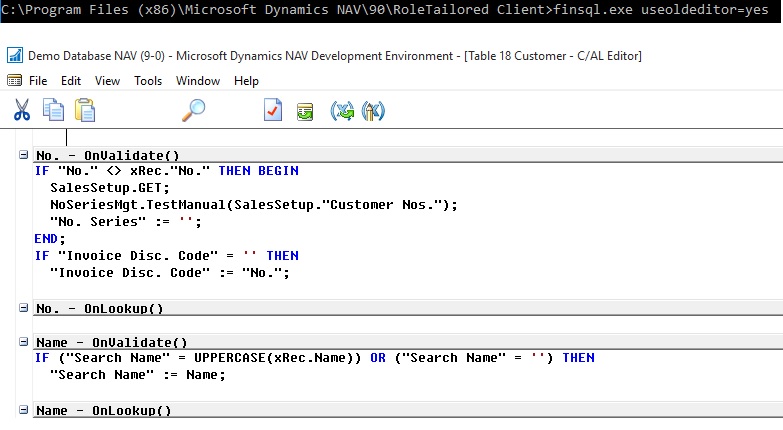
Task: Click the Paste clipboard icon
Action: point(85,110)
